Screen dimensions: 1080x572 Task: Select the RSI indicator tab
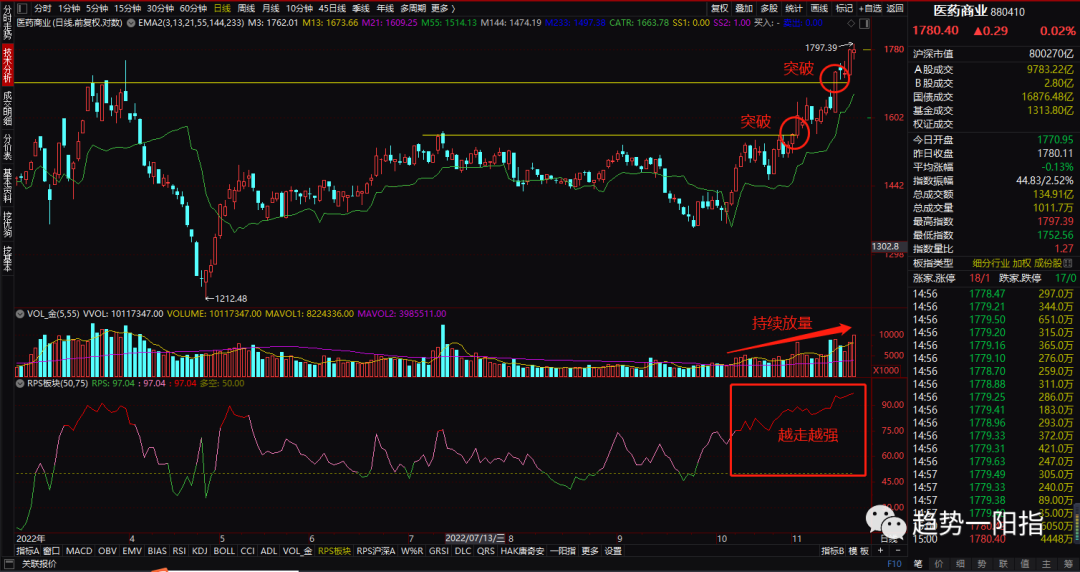pyautogui.click(x=179, y=551)
